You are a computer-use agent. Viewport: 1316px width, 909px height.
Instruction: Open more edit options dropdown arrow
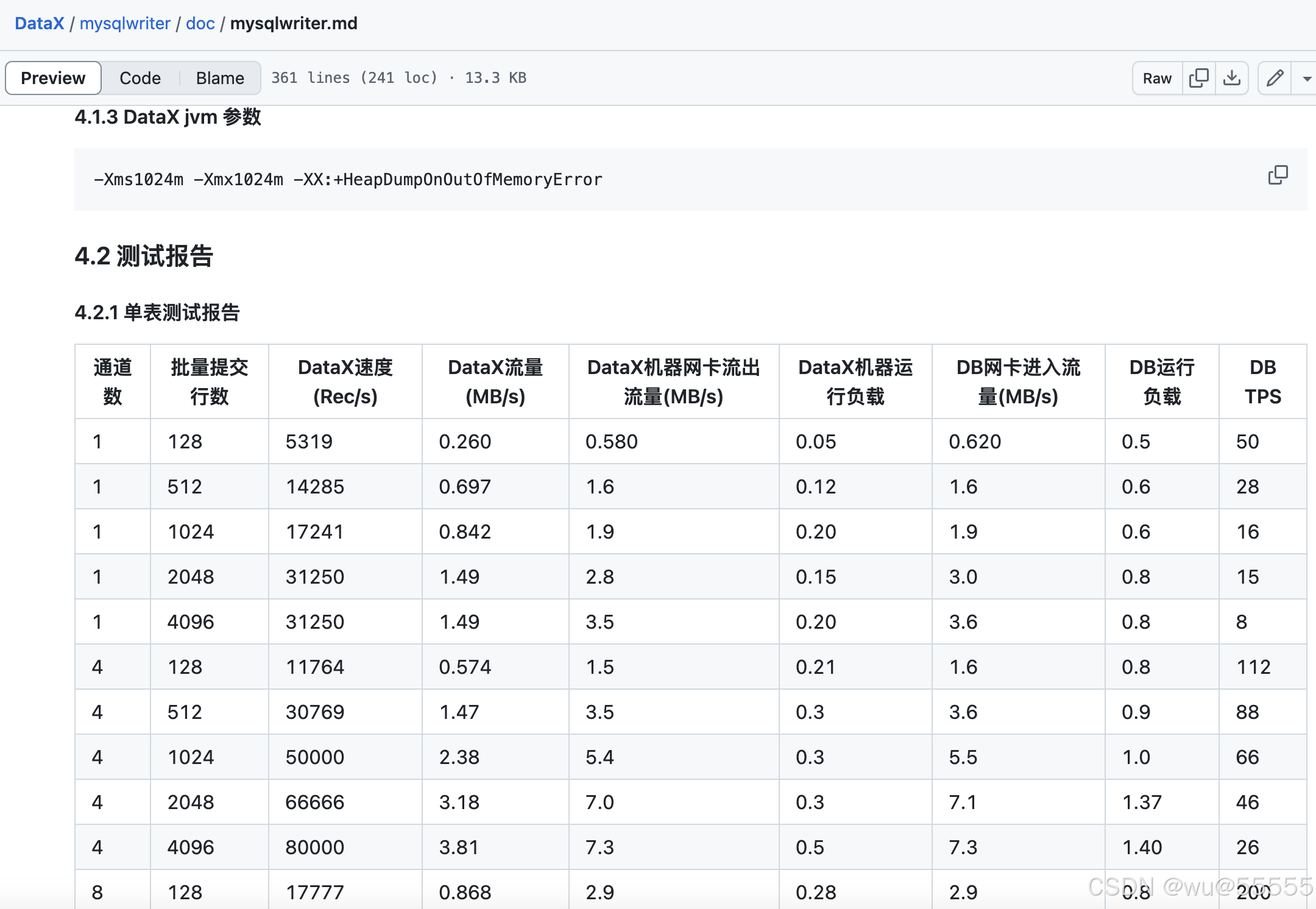[1306, 79]
